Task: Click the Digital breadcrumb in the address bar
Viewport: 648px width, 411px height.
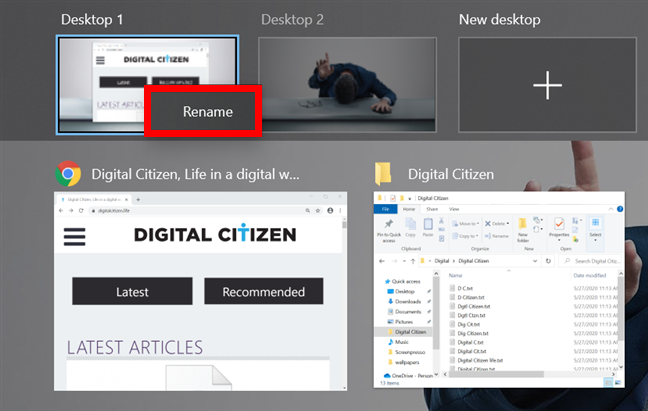Action: pyautogui.click(x=441, y=261)
